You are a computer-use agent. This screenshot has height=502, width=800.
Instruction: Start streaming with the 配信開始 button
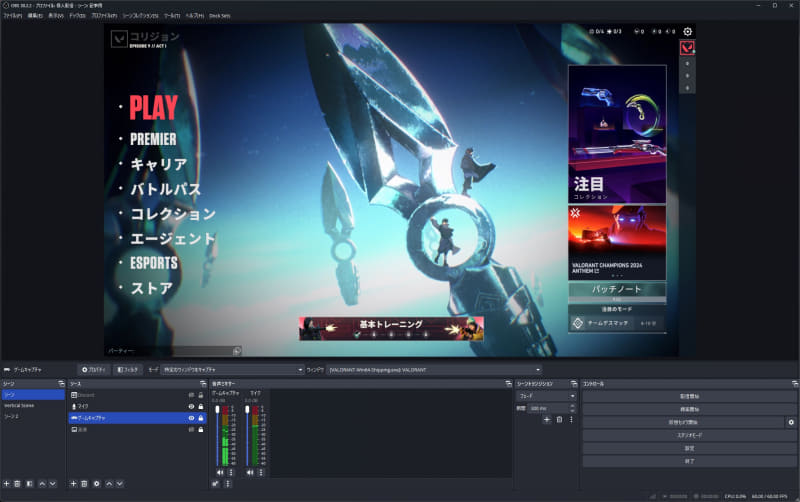click(x=689, y=396)
